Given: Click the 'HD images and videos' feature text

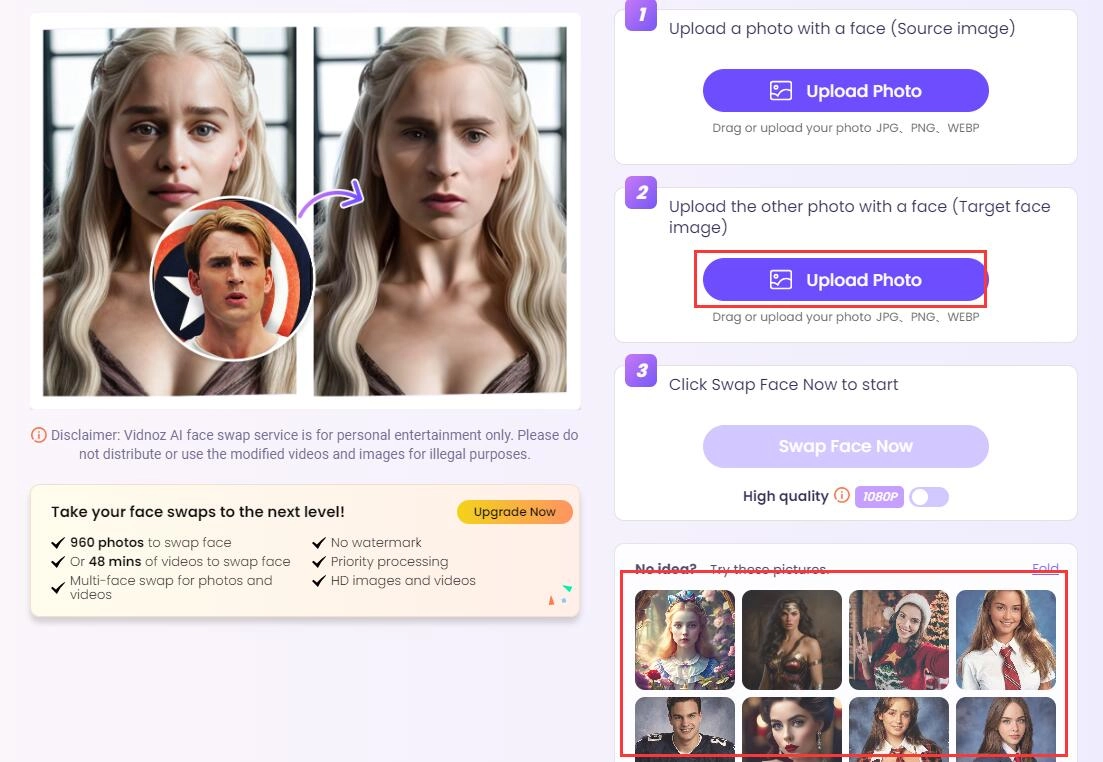Looking at the screenshot, I should [403, 580].
